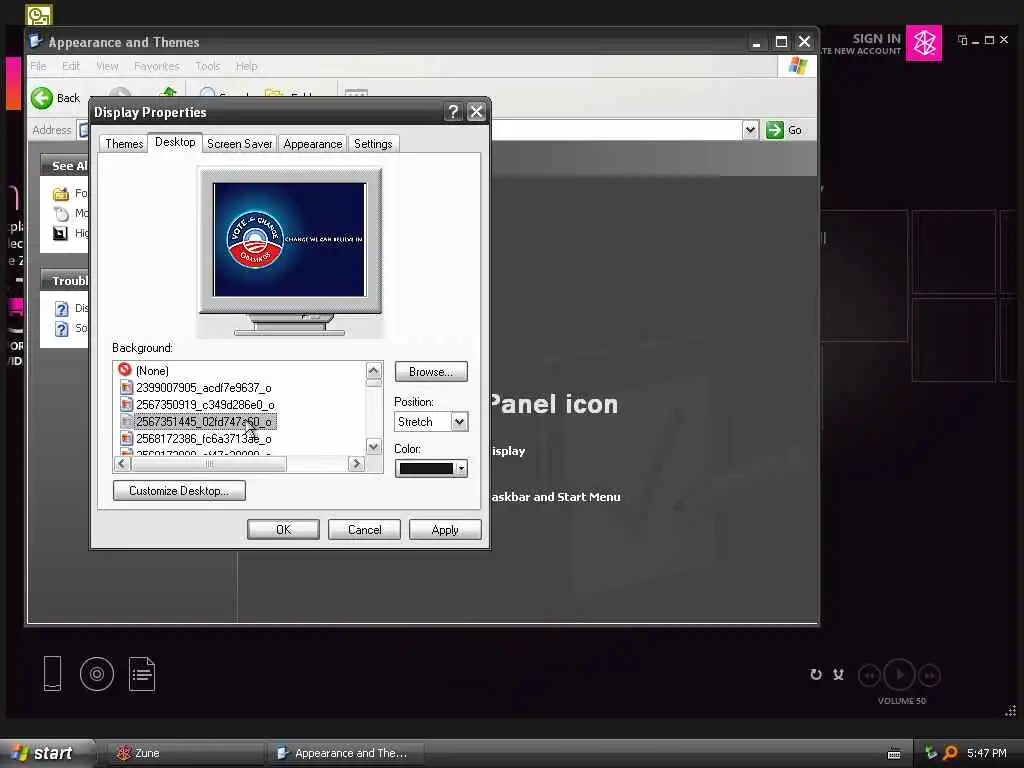
Task: Click the background list scroll left arrow
Action: 122,464
